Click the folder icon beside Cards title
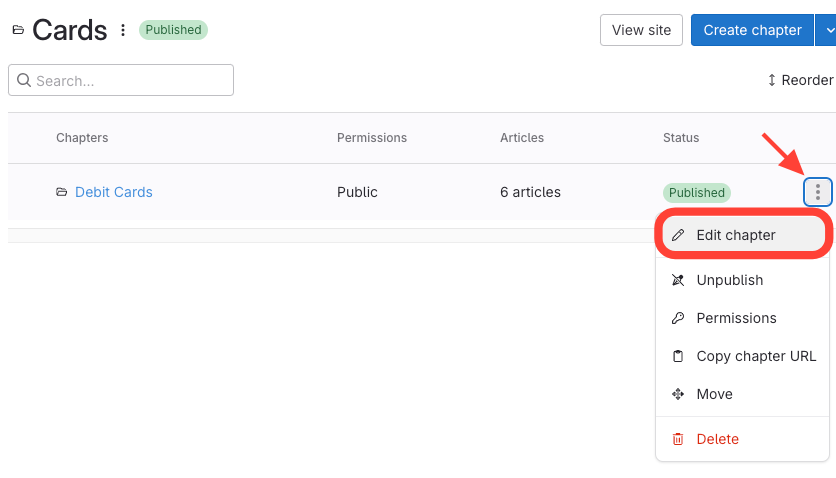The height and width of the screenshot is (478, 836). click(x=18, y=30)
